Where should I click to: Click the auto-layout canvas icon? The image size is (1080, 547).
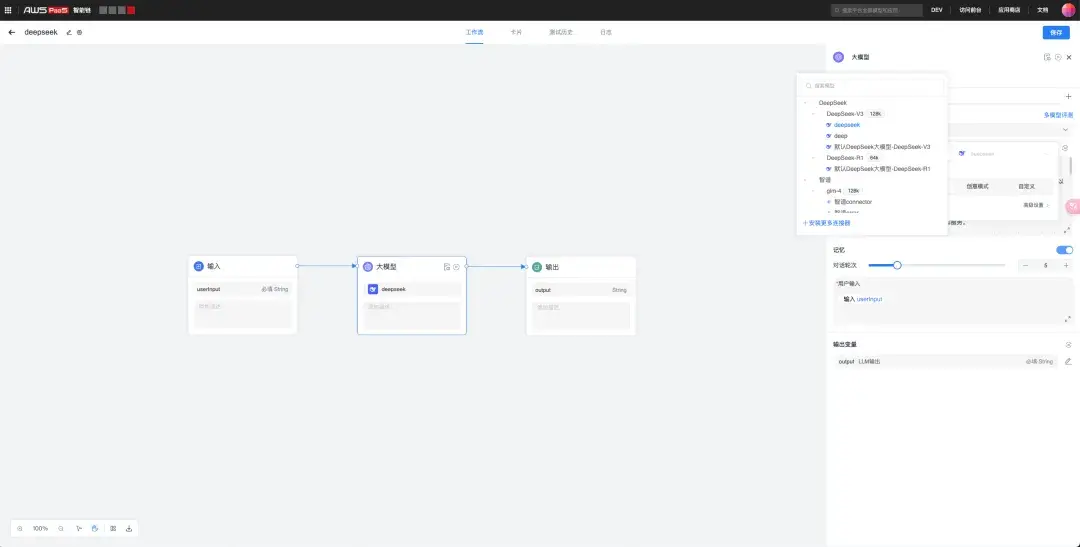pyautogui.click(x=113, y=528)
